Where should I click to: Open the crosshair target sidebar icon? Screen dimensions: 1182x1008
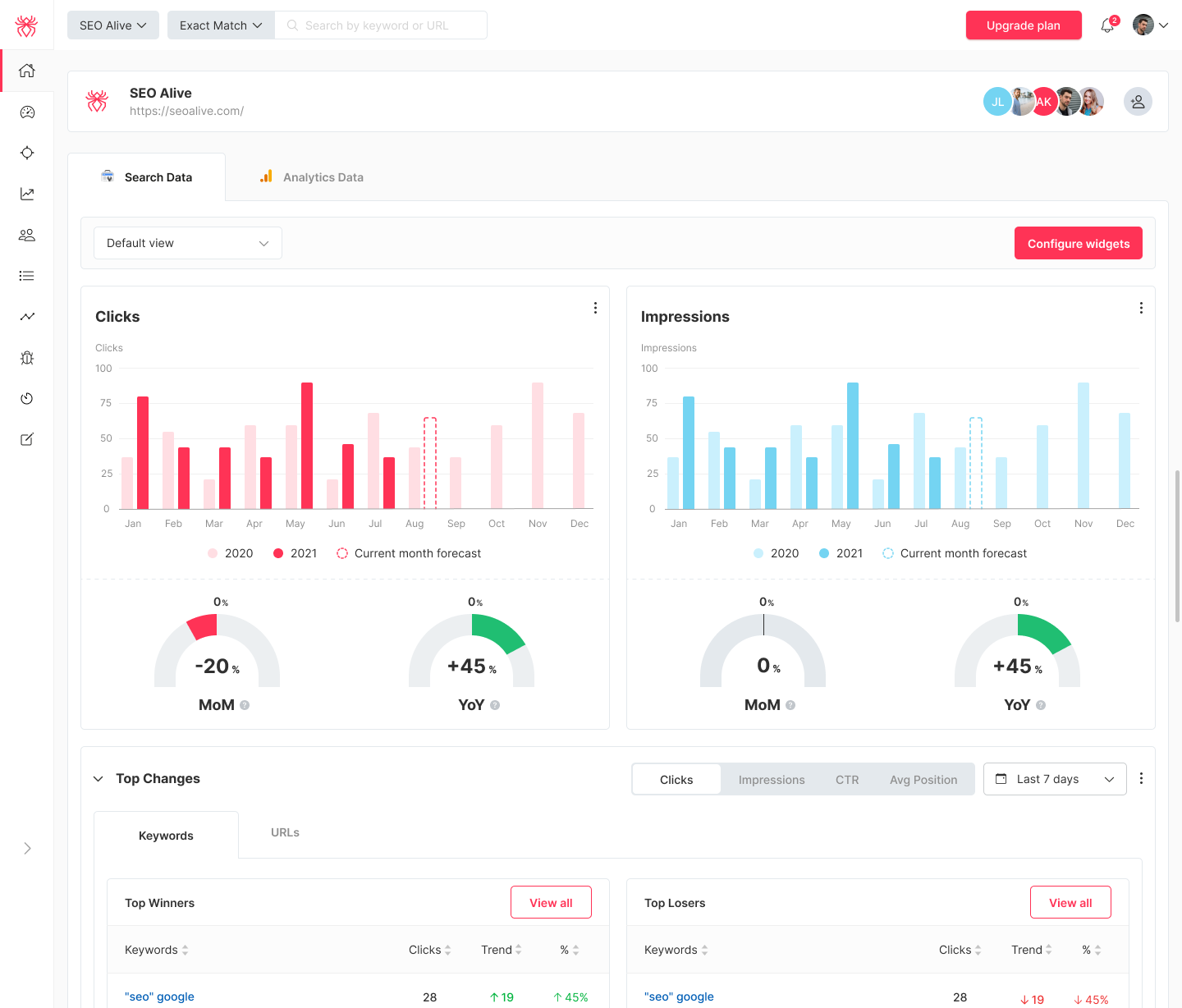point(27,153)
